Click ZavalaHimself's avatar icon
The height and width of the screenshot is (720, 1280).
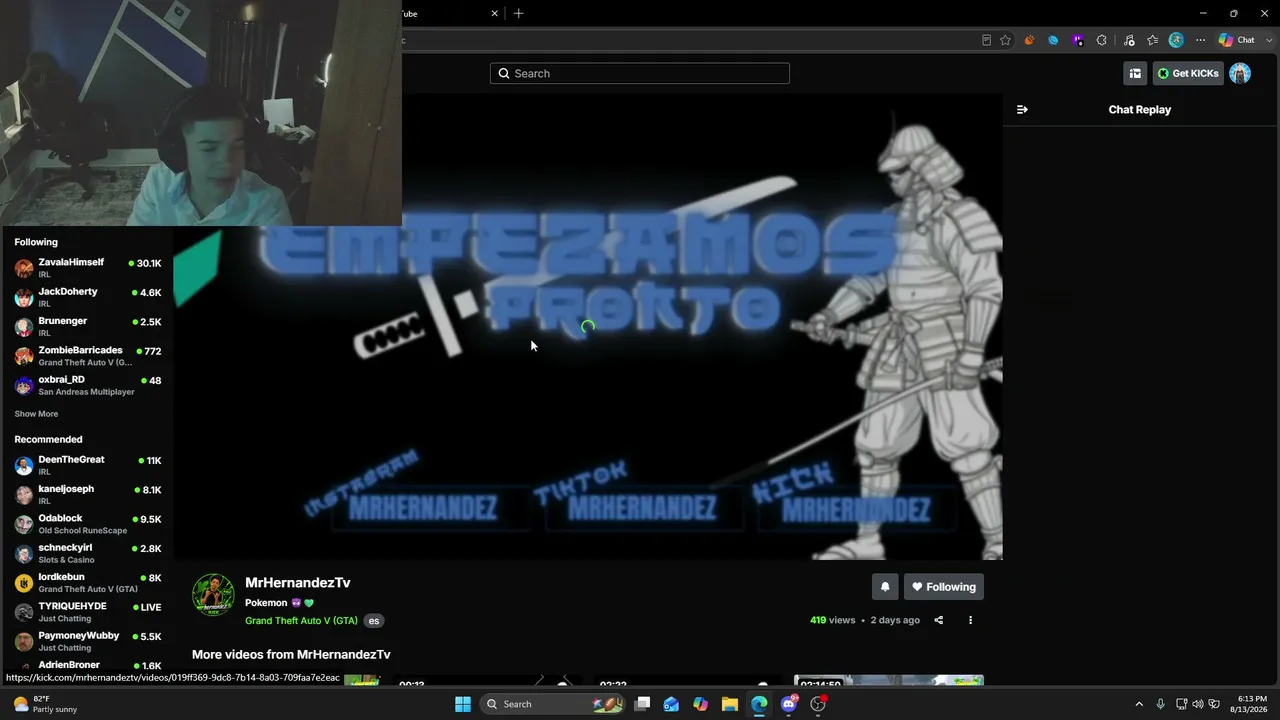24,268
